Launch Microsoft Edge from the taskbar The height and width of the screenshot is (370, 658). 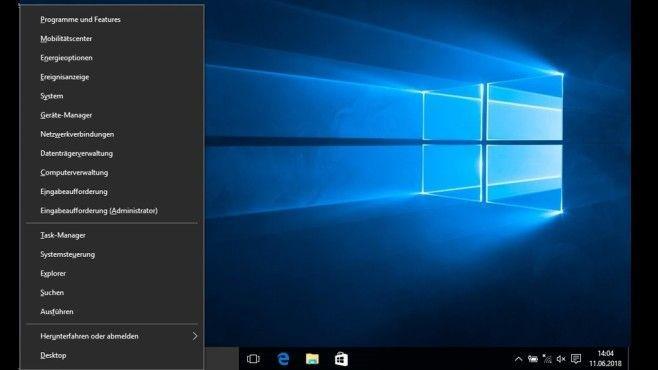pos(283,359)
